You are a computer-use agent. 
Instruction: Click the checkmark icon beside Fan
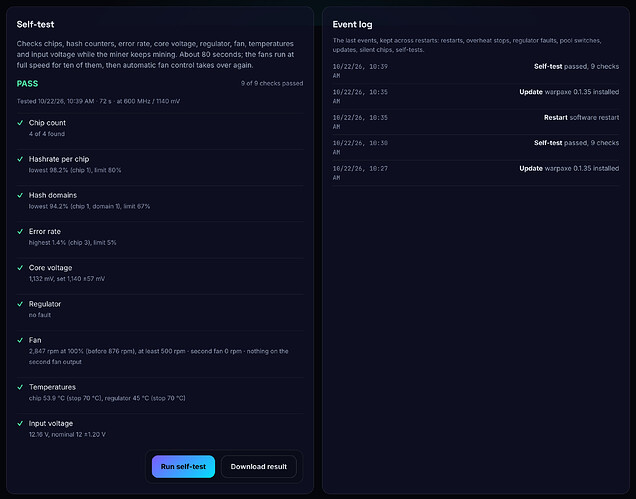pyautogui.click(x=20, y=340)
